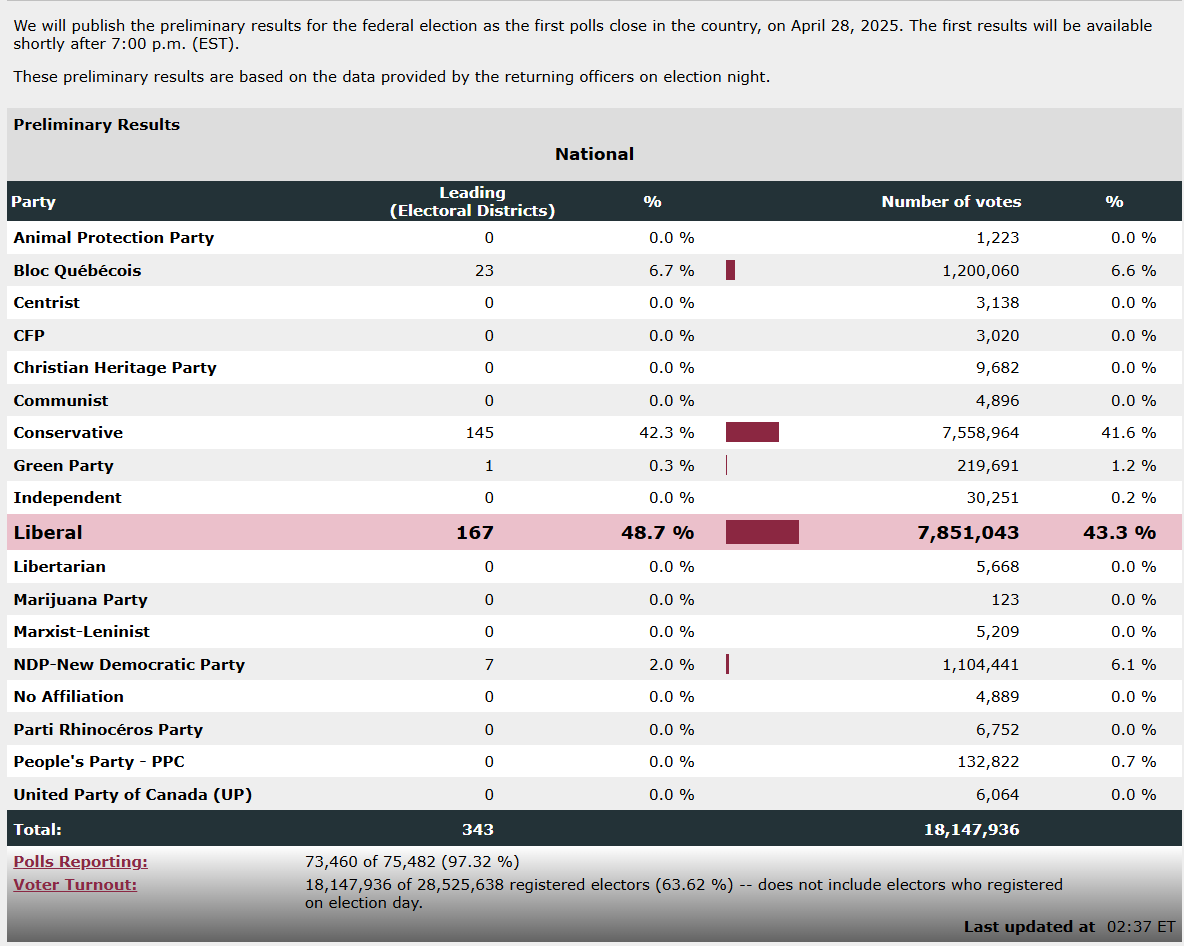Click the Bloc Québécois bar indicator
Screen dimensions: 1184x946
730,271
